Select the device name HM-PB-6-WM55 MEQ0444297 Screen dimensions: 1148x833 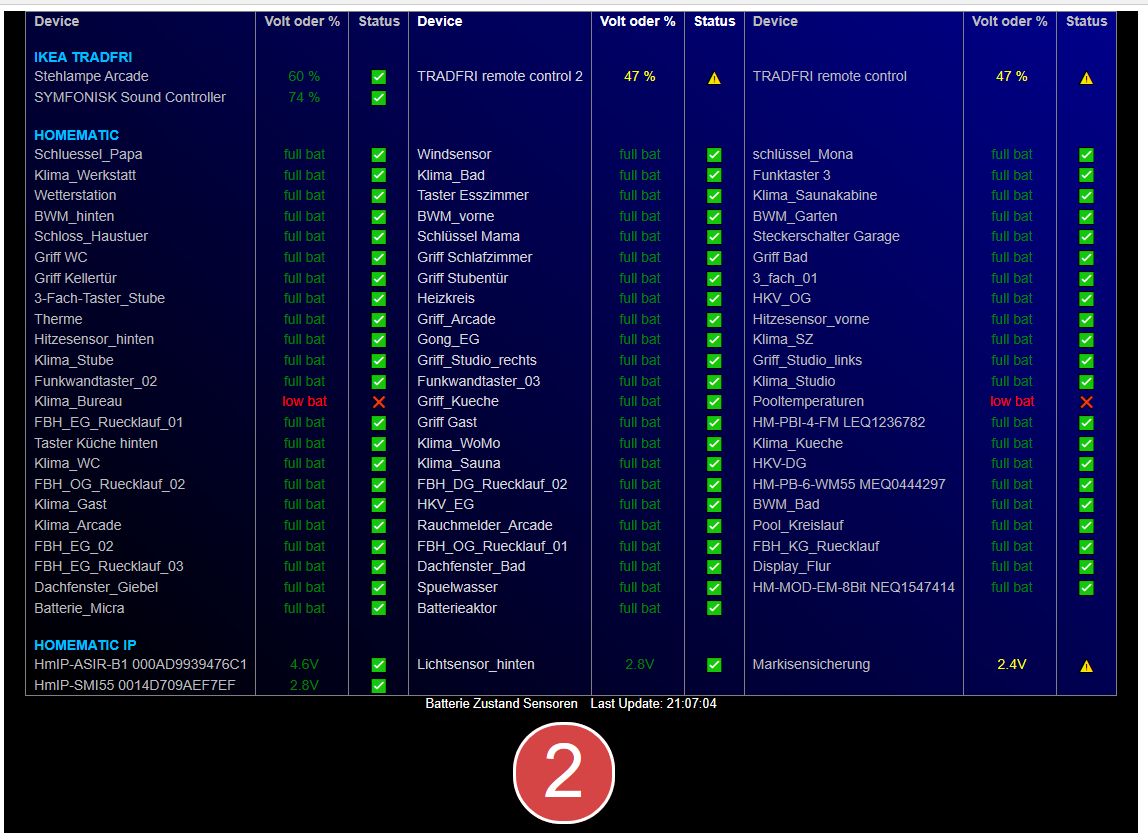[849, 484]
